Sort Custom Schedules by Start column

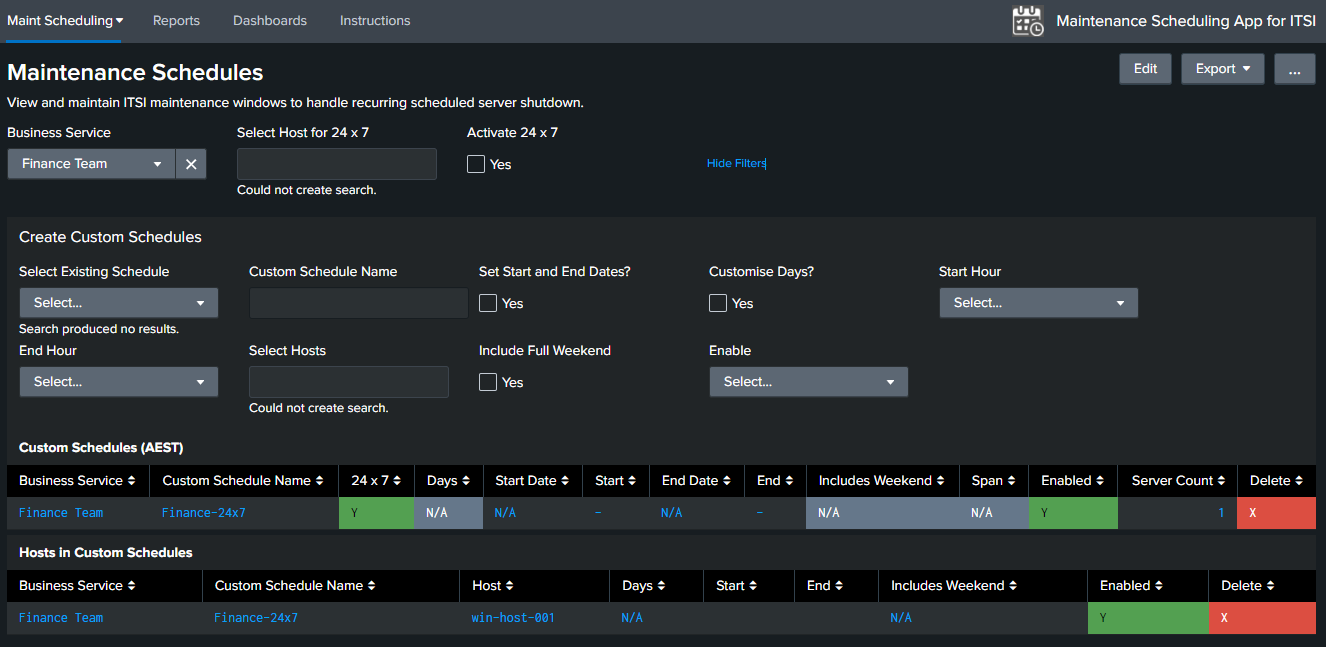coord(616,480)
